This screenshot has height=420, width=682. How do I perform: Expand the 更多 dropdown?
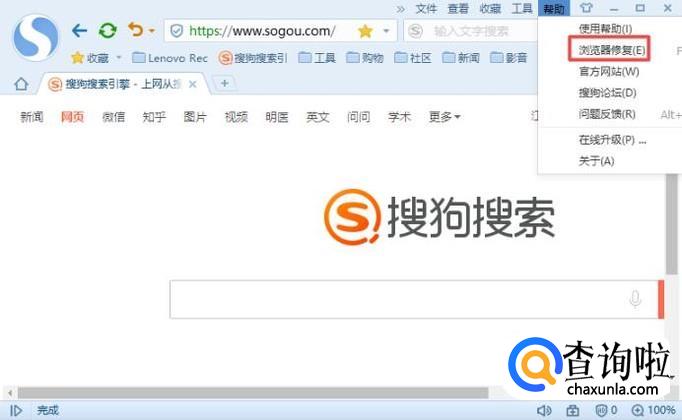coord(444,117)
